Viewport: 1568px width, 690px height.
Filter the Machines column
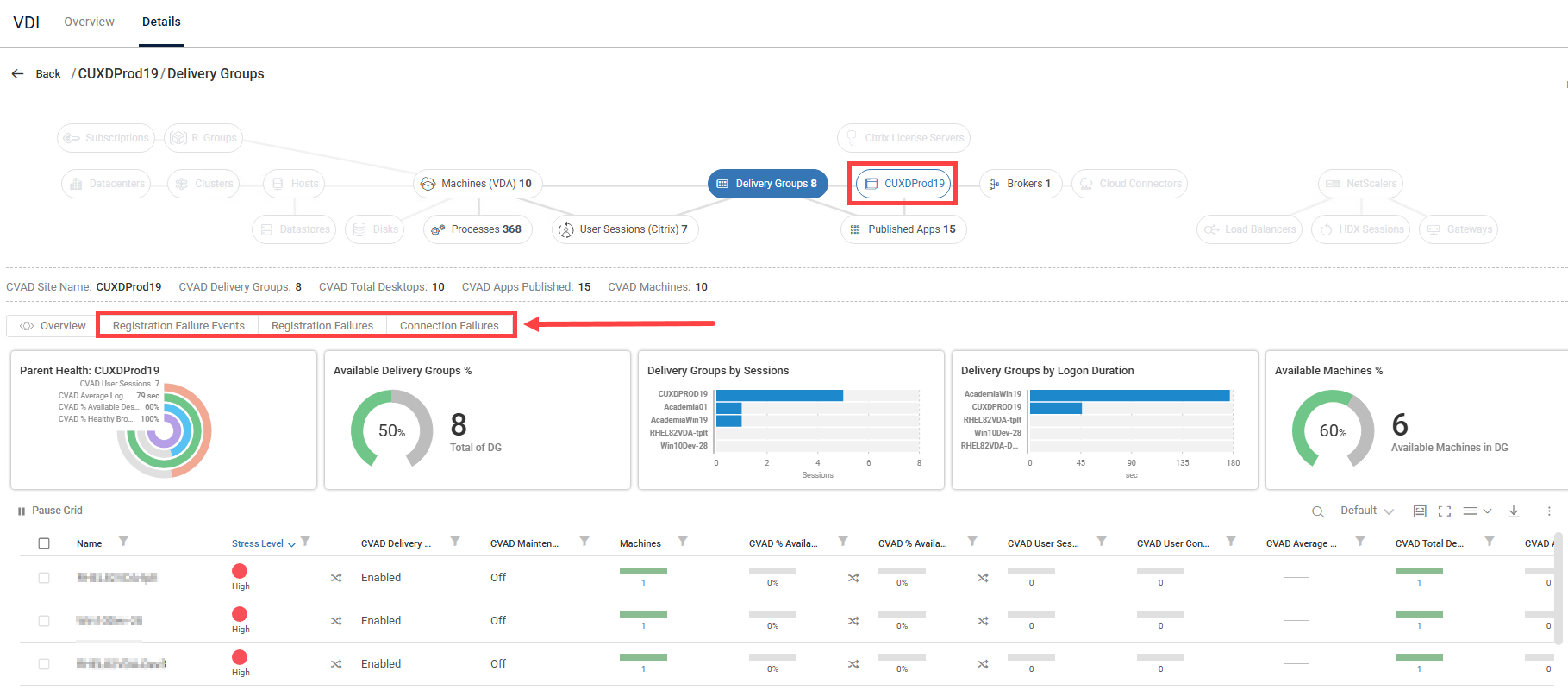tap(683, 542)
